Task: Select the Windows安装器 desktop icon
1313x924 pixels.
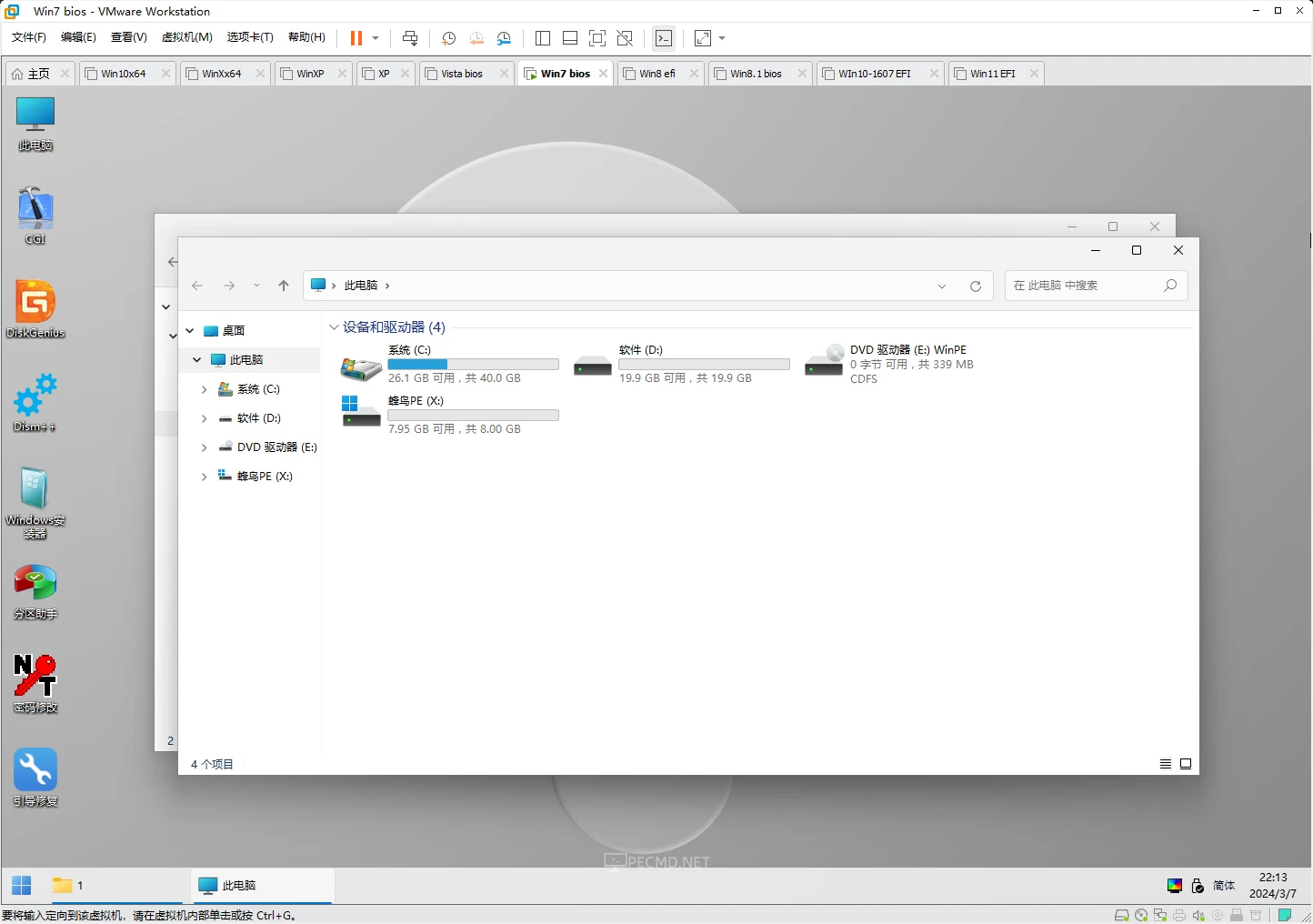Action: click(35, 503)
